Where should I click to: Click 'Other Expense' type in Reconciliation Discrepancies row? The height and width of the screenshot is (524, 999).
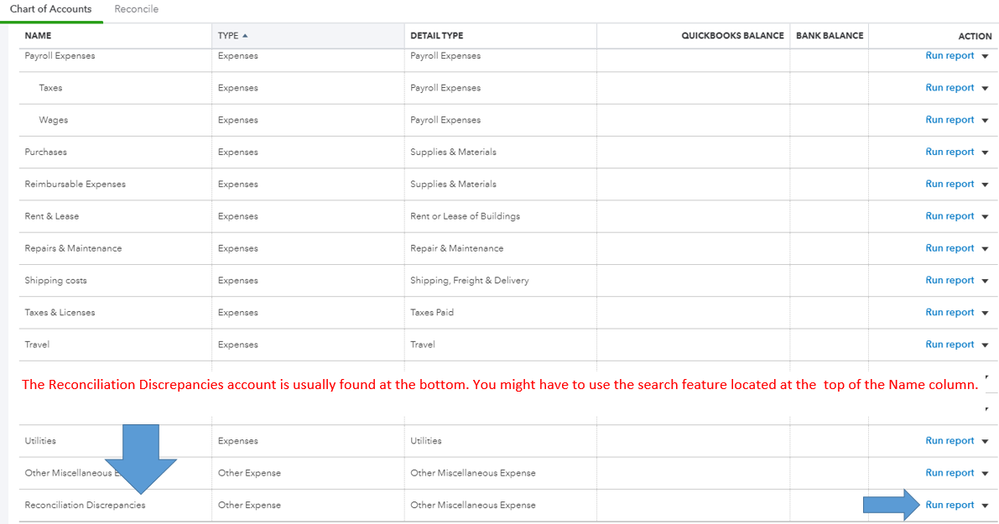point(249,505)
